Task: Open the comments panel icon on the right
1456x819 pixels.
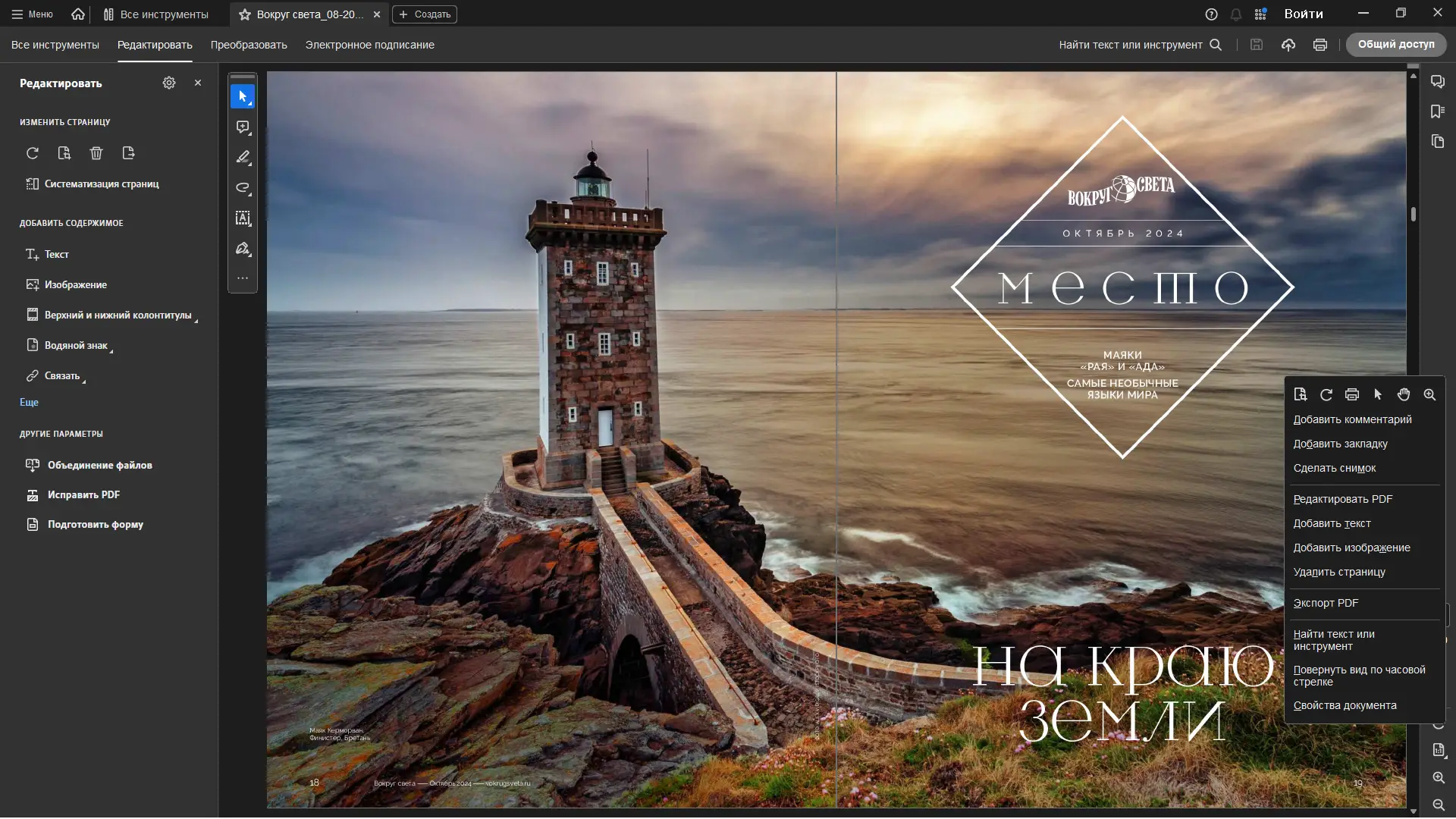Action: 1438,82
